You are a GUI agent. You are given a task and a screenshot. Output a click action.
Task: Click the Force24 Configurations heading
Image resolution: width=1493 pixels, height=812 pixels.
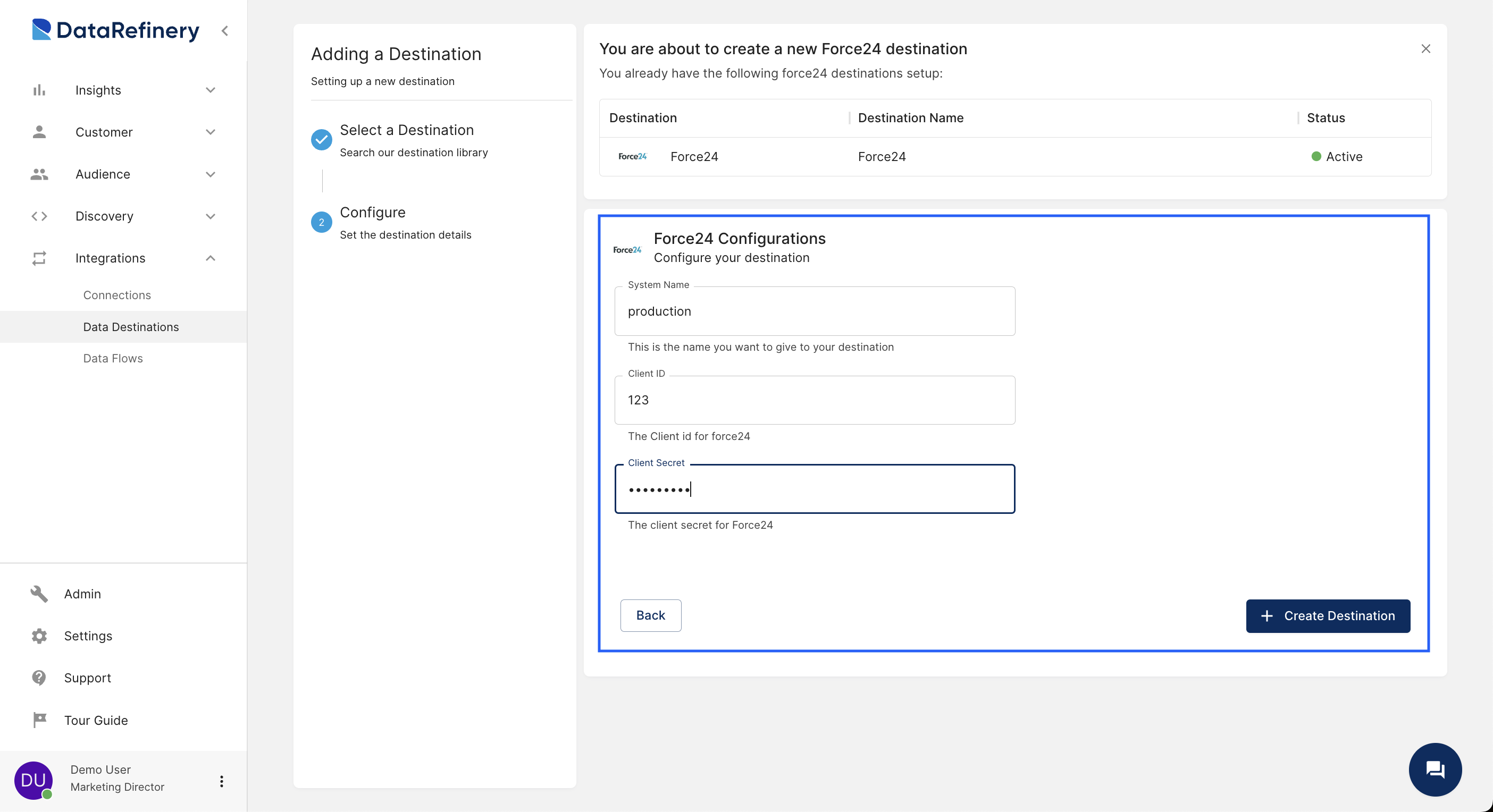(x=740, y=238)
